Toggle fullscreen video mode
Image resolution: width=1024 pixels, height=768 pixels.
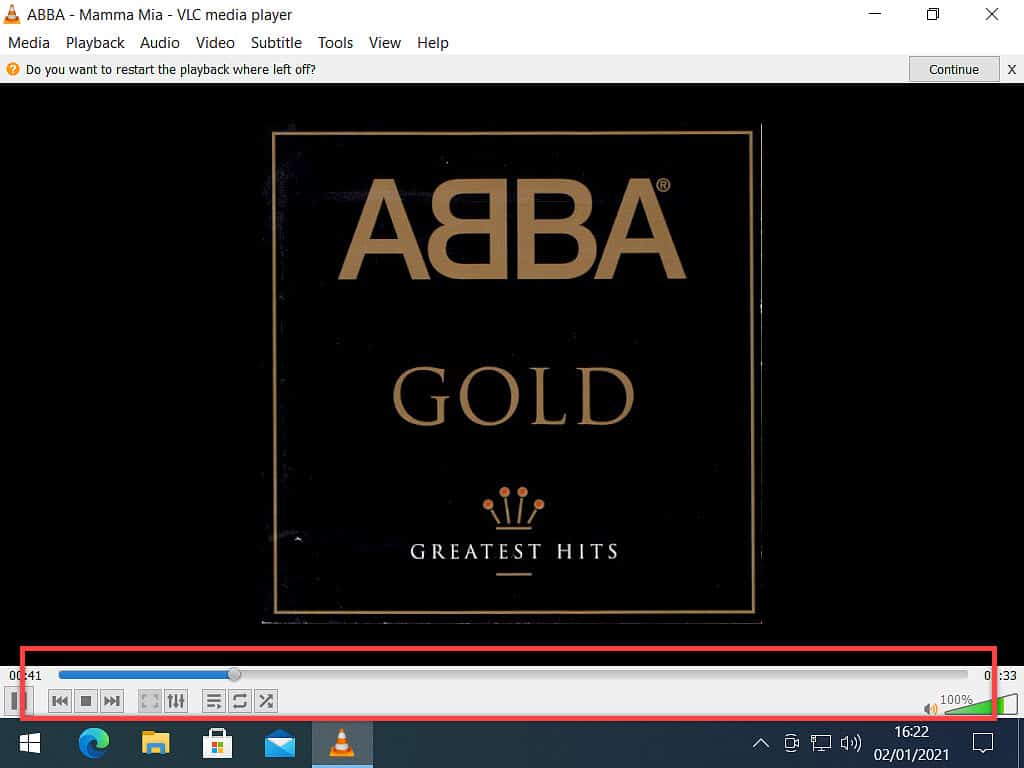coord(149,701)
